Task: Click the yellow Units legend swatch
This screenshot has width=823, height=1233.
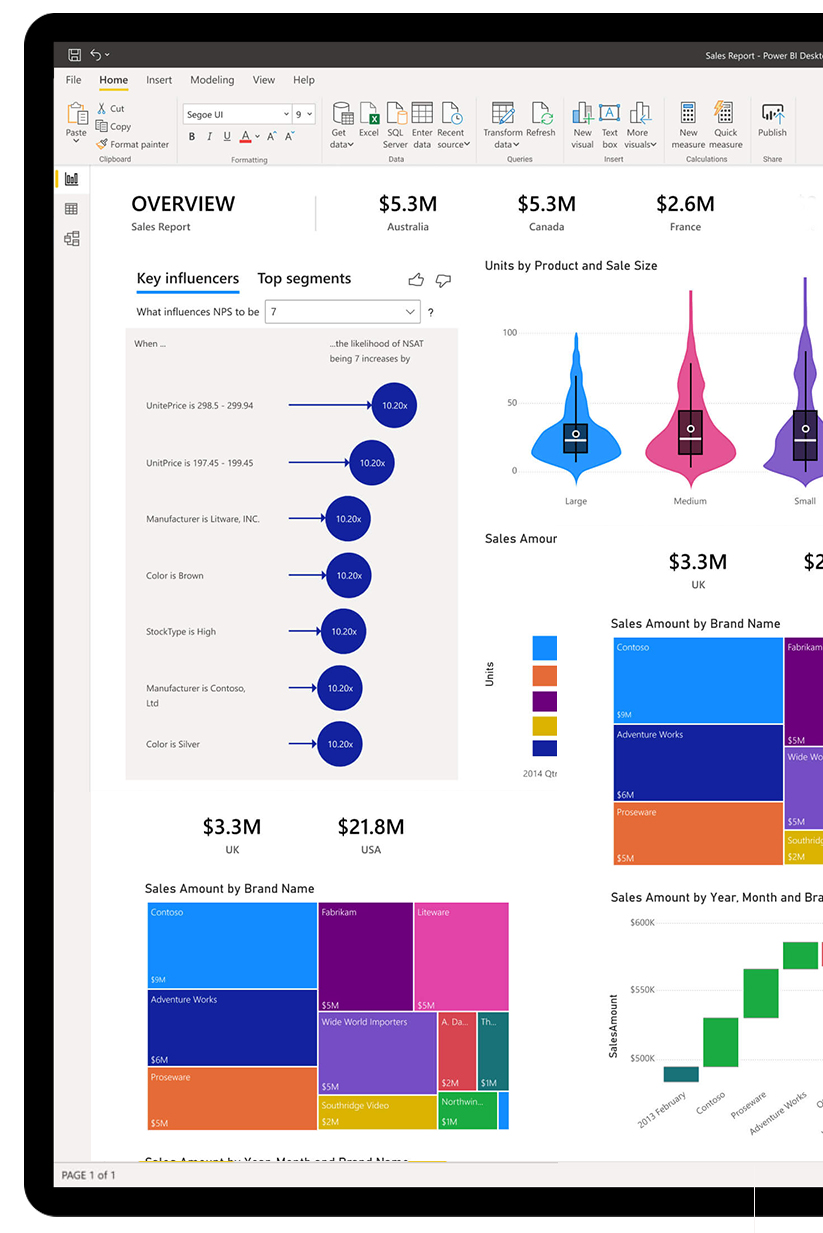Action: (x=545, y=726)
